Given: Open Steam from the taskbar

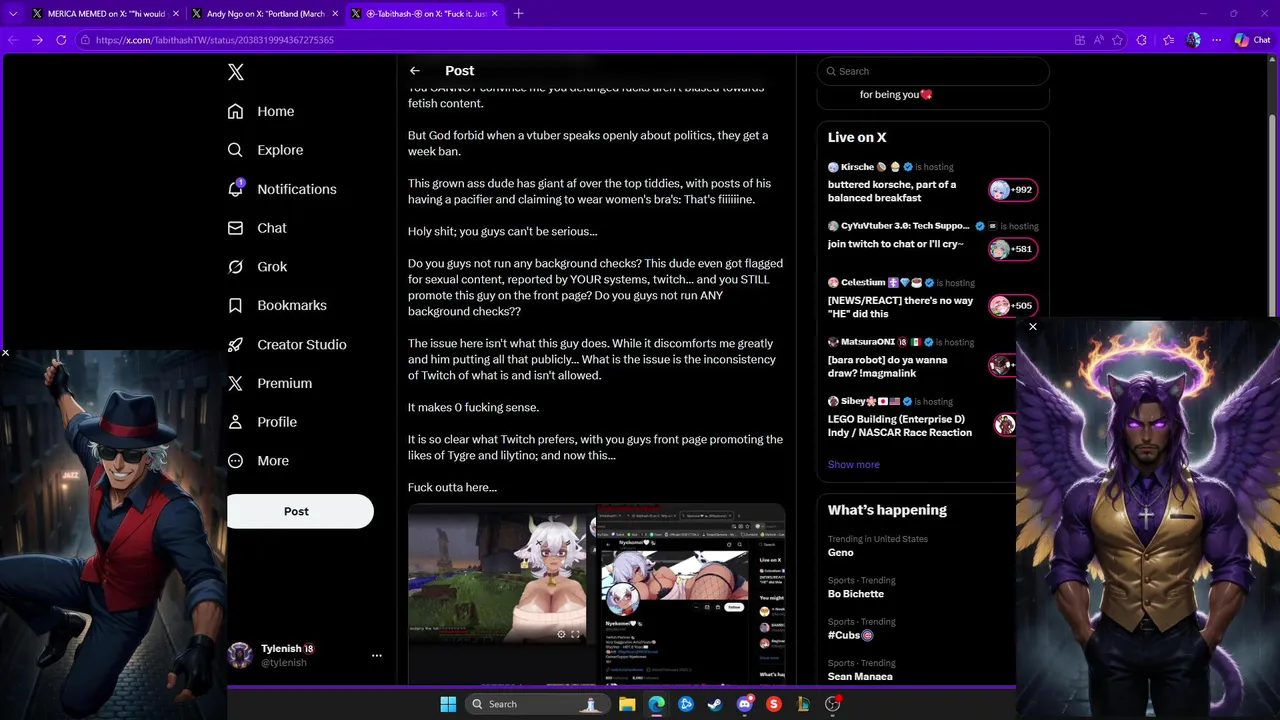Looking at the screenshot, I should tap(715, 704).
